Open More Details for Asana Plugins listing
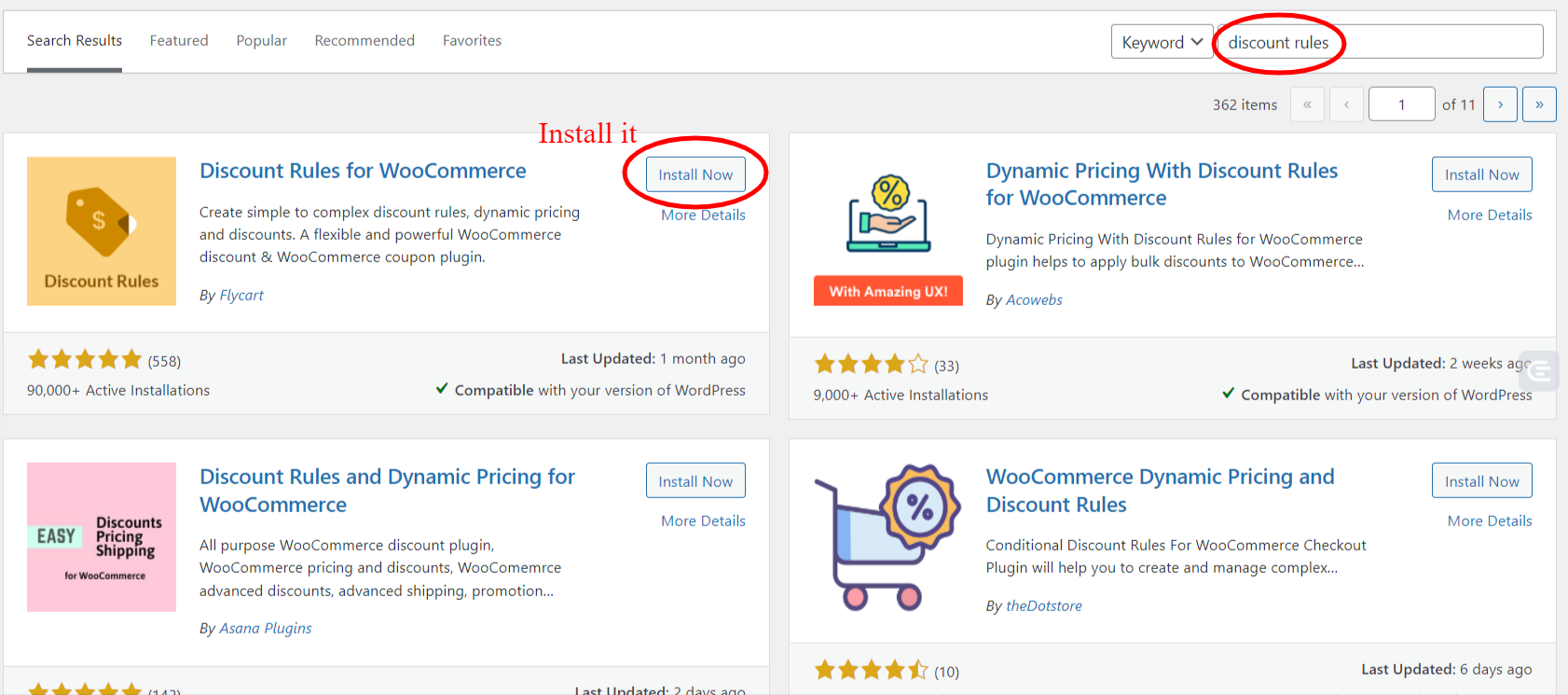Image resolution: width=1568 pixels, height=695 pixels. click(703, 521)
